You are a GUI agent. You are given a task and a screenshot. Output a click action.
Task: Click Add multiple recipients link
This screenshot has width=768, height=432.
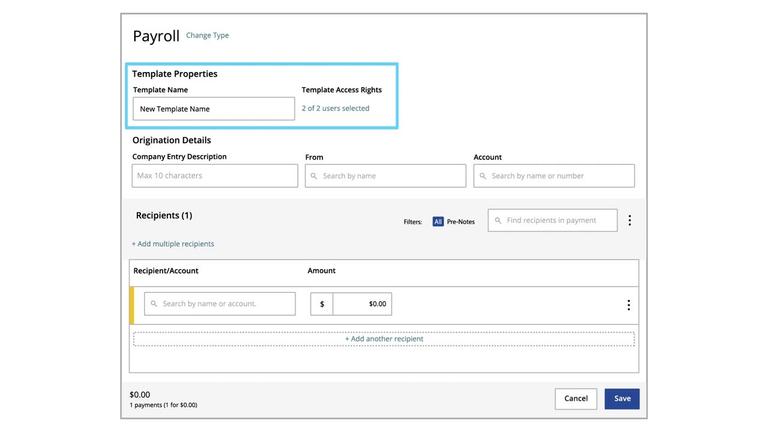pyautogui.click(x=173, y=243)
